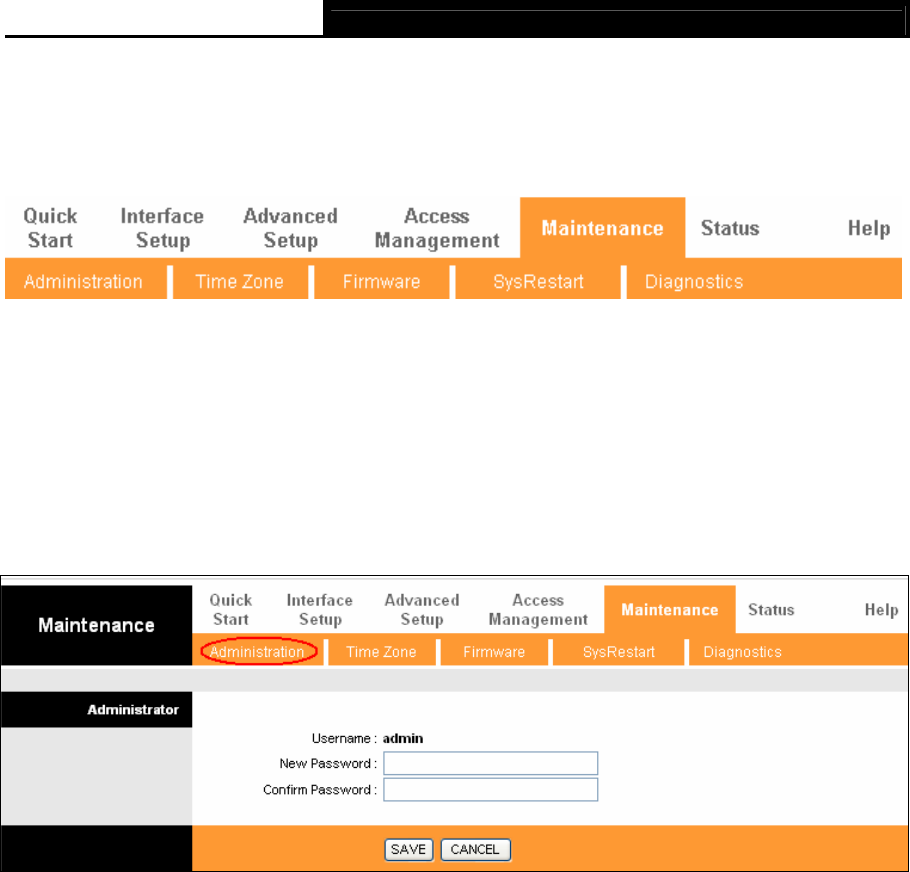Open Interface Setup on the Administrator page

pyautogui.click(x=320, y=609)
